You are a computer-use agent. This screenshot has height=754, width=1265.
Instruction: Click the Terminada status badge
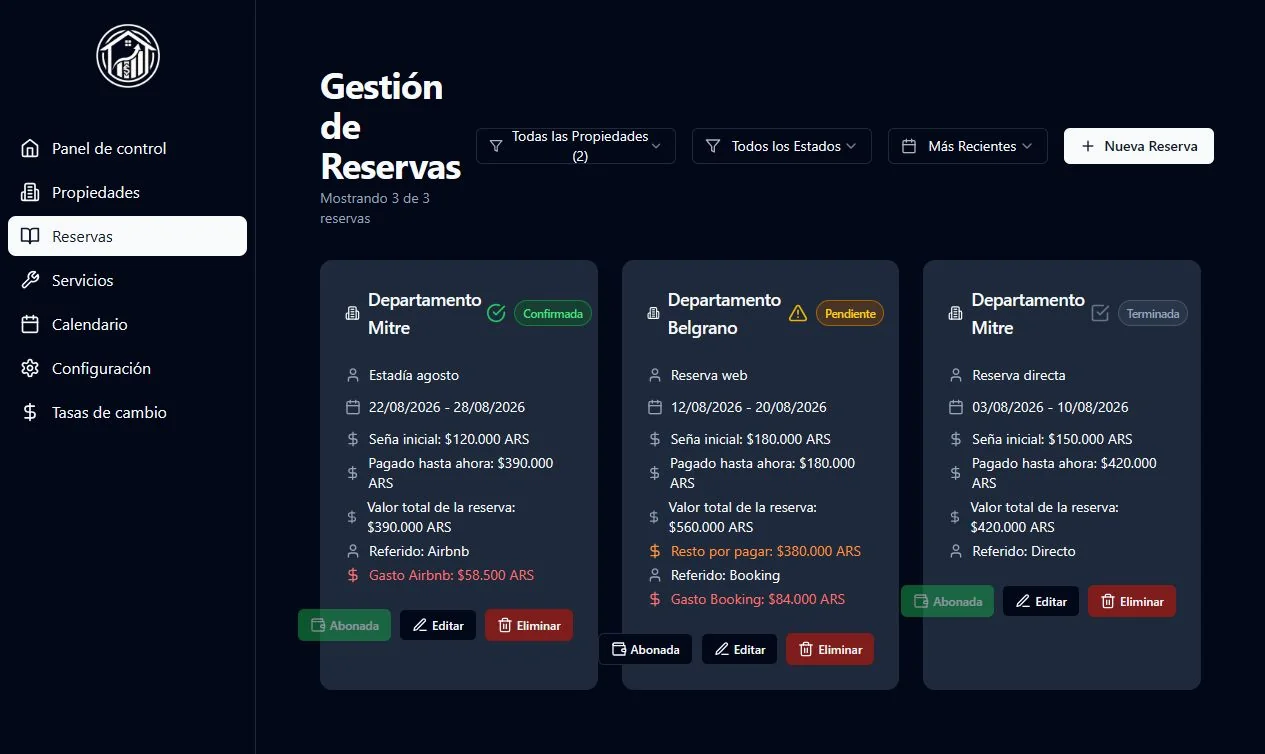(x=1153, y=313)
